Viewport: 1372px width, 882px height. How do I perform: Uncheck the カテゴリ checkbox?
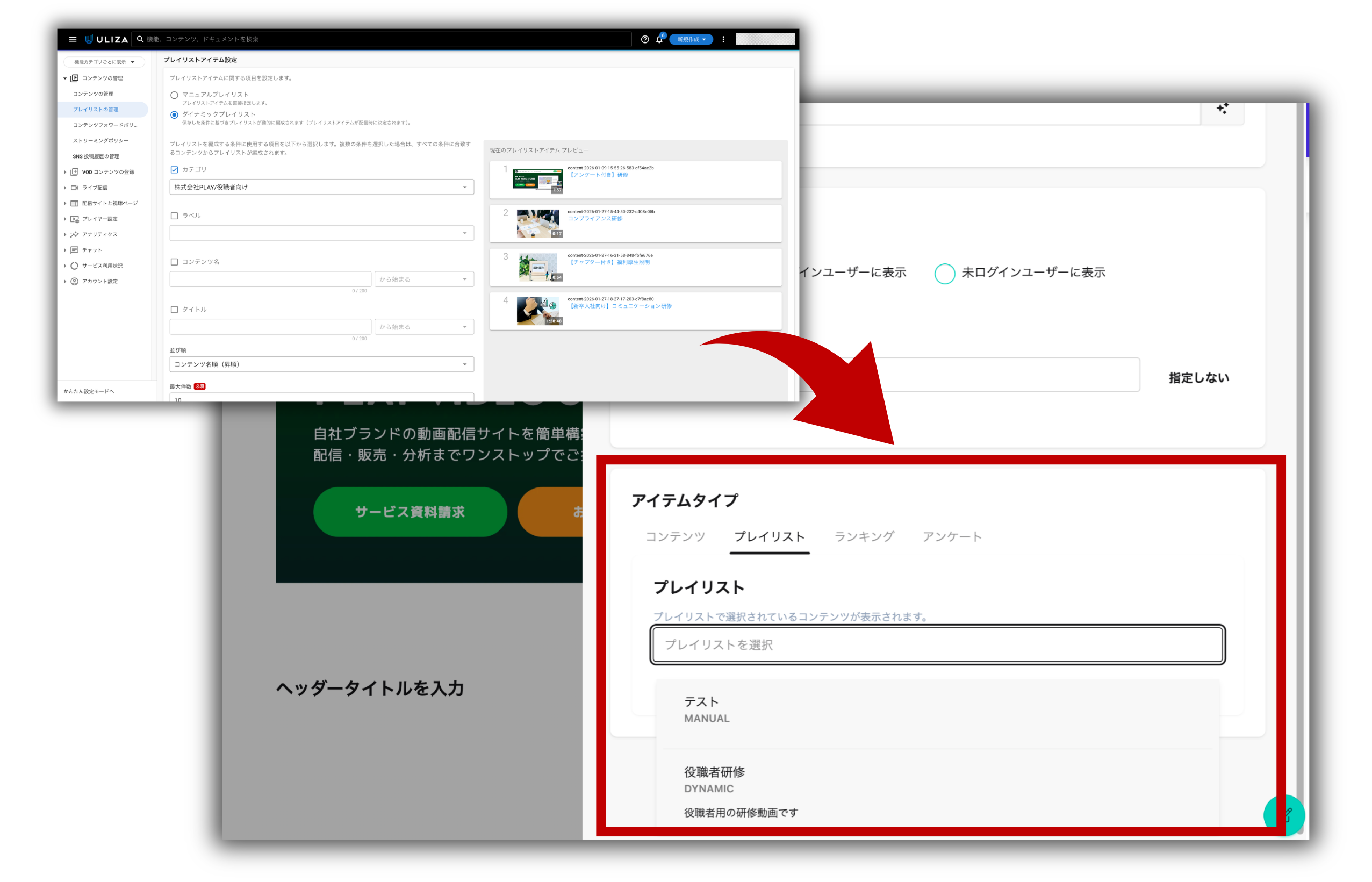[x=174, y=169]
